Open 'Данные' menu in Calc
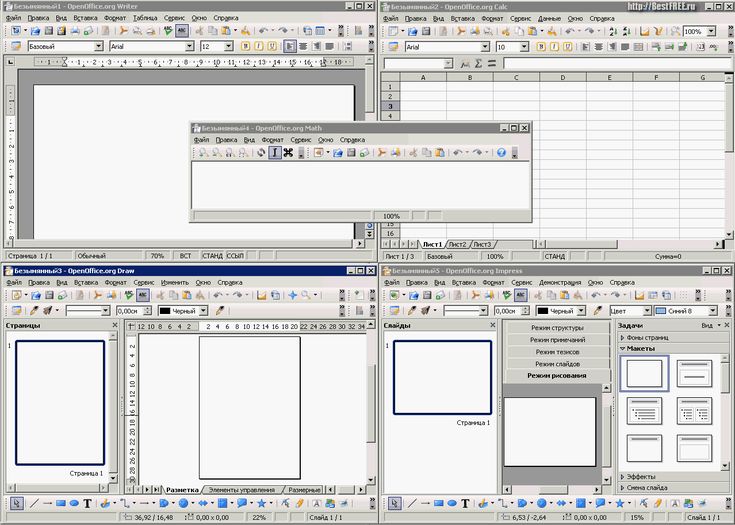 tap(549, 19)
